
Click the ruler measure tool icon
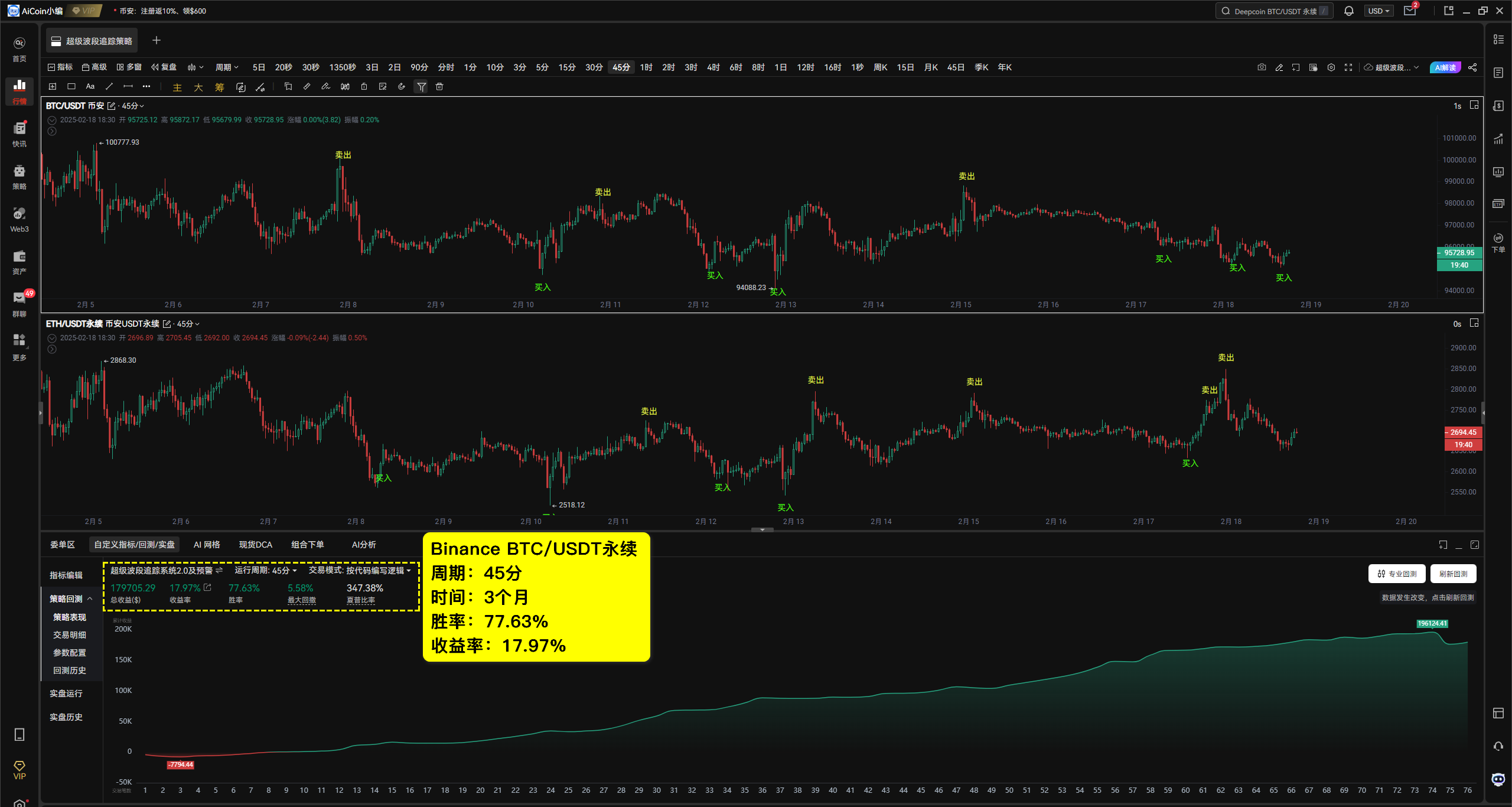pyautogui.click(x=307, y=86)
